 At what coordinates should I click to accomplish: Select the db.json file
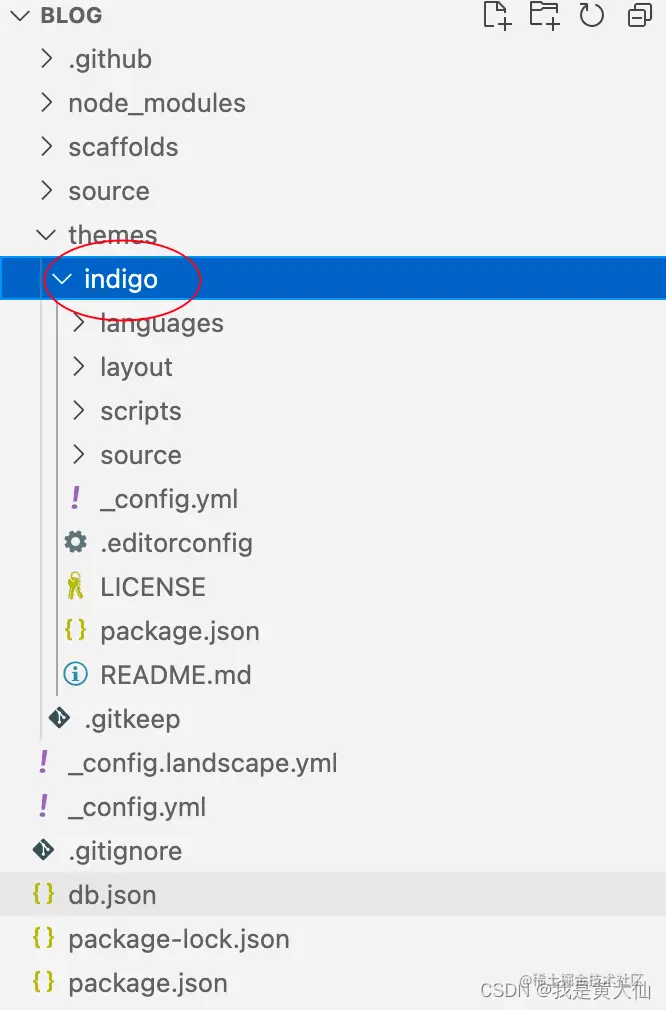pos(333,894)
